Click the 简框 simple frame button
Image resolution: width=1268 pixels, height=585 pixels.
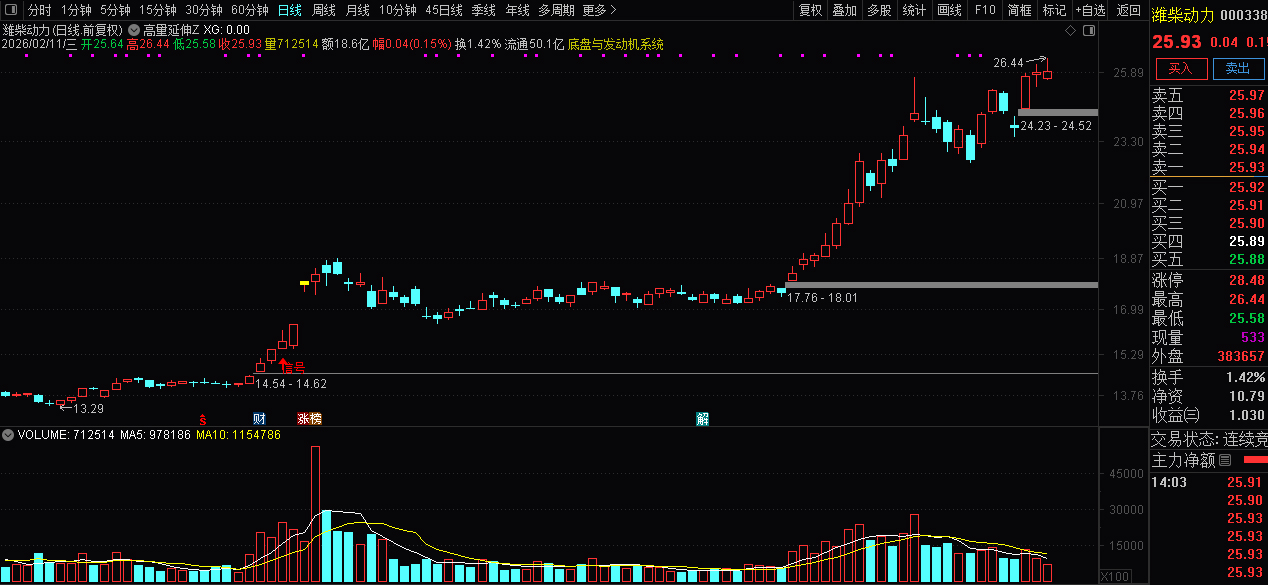point(1020,10)
